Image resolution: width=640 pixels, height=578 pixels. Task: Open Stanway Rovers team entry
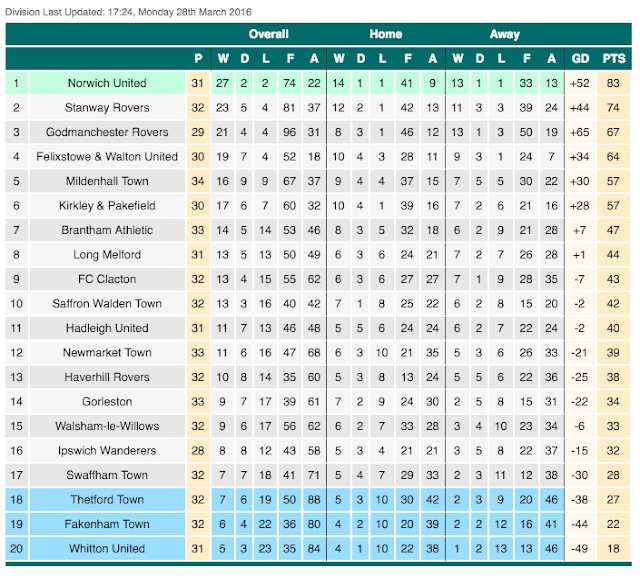click(x=107, y=108)
